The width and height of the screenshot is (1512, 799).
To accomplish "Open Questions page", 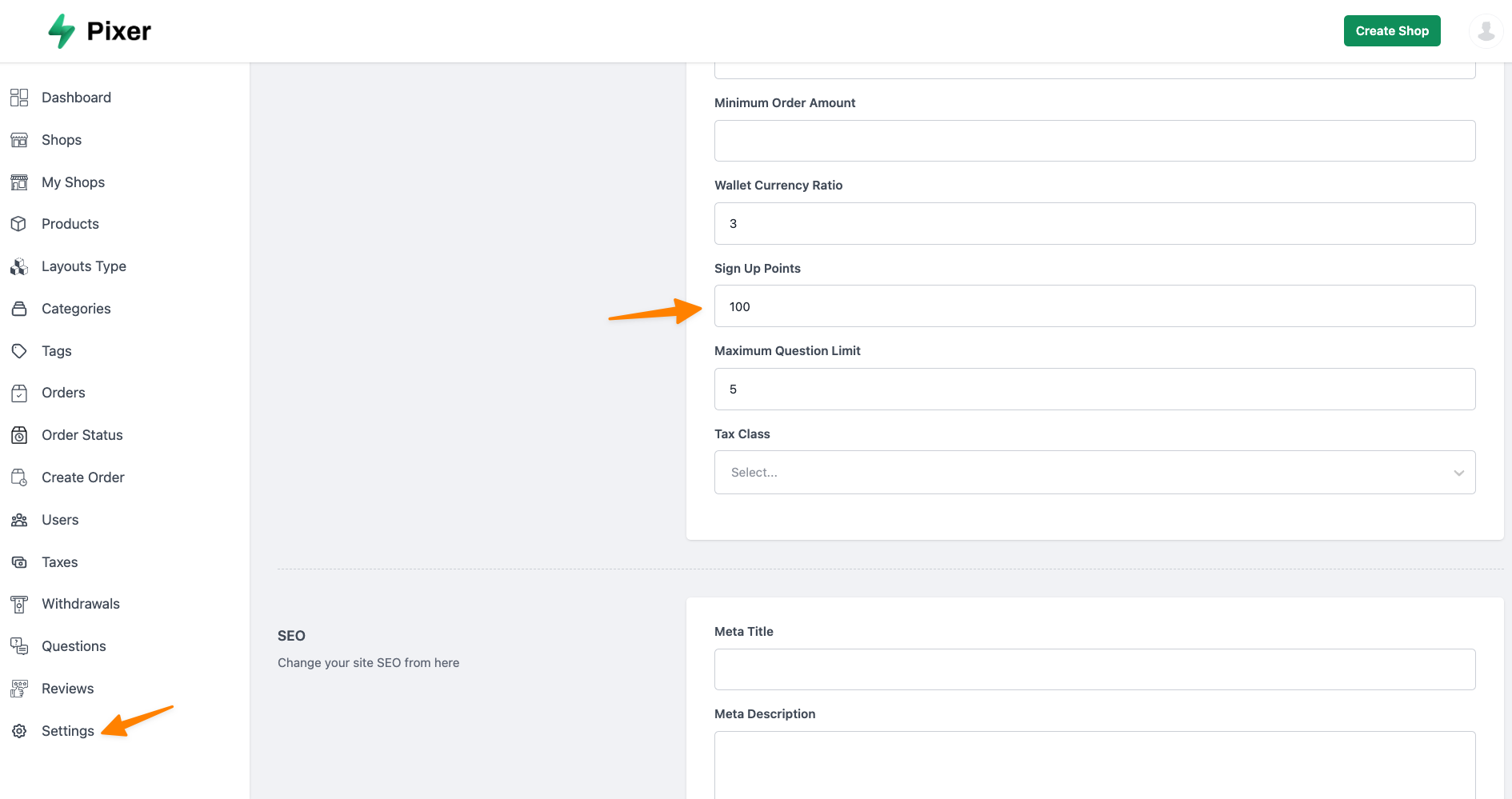I will point(74,646).
